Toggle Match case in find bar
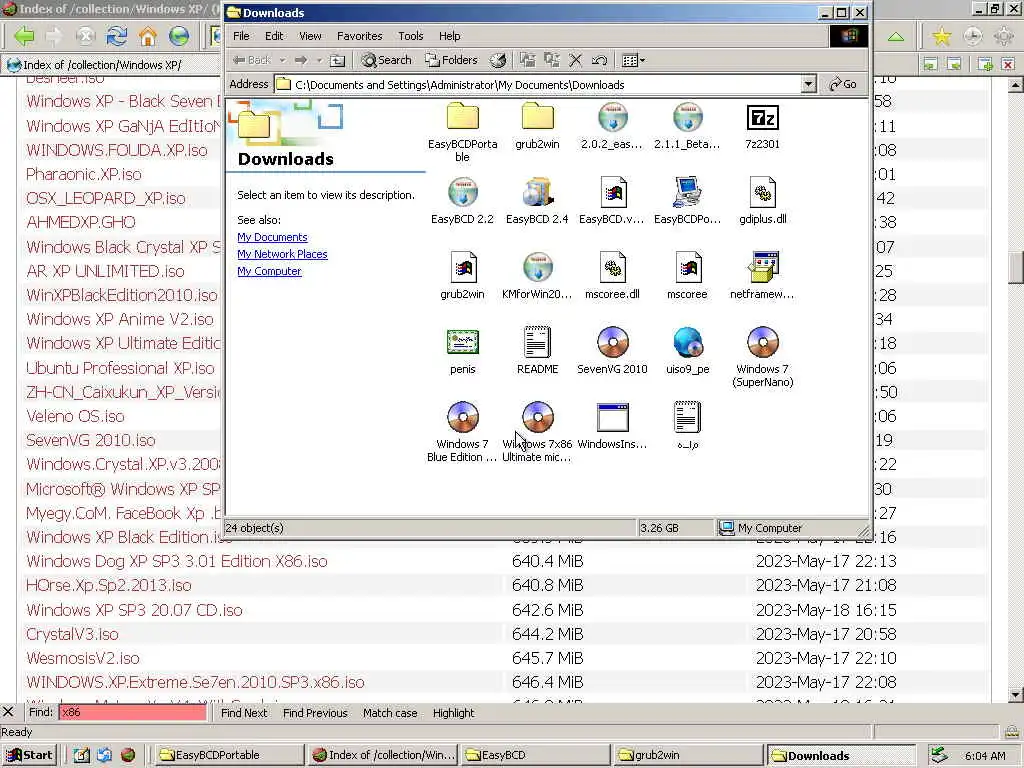 point(390,713)
